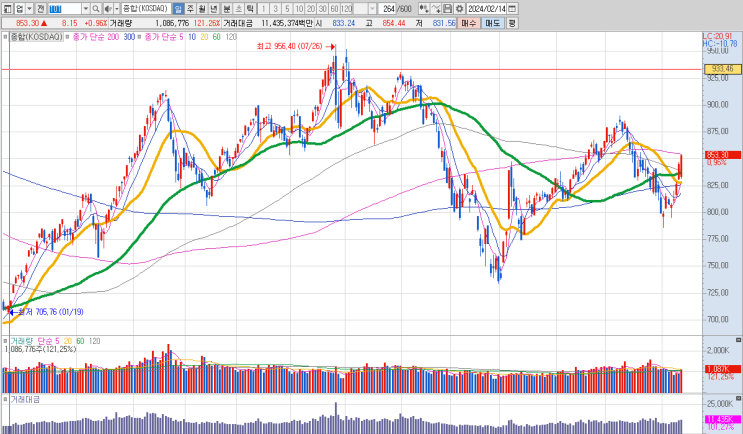This screenshot has height=434, width=743.
Task: Toggle the box before 종가 단순 200
Action: (x=68, y=37)
